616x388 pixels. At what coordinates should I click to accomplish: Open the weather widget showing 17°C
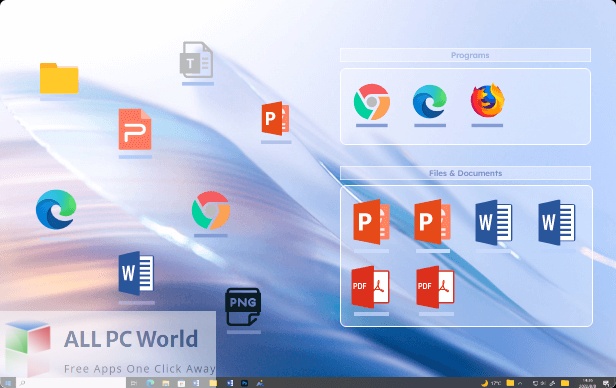(x=491, y=383)
